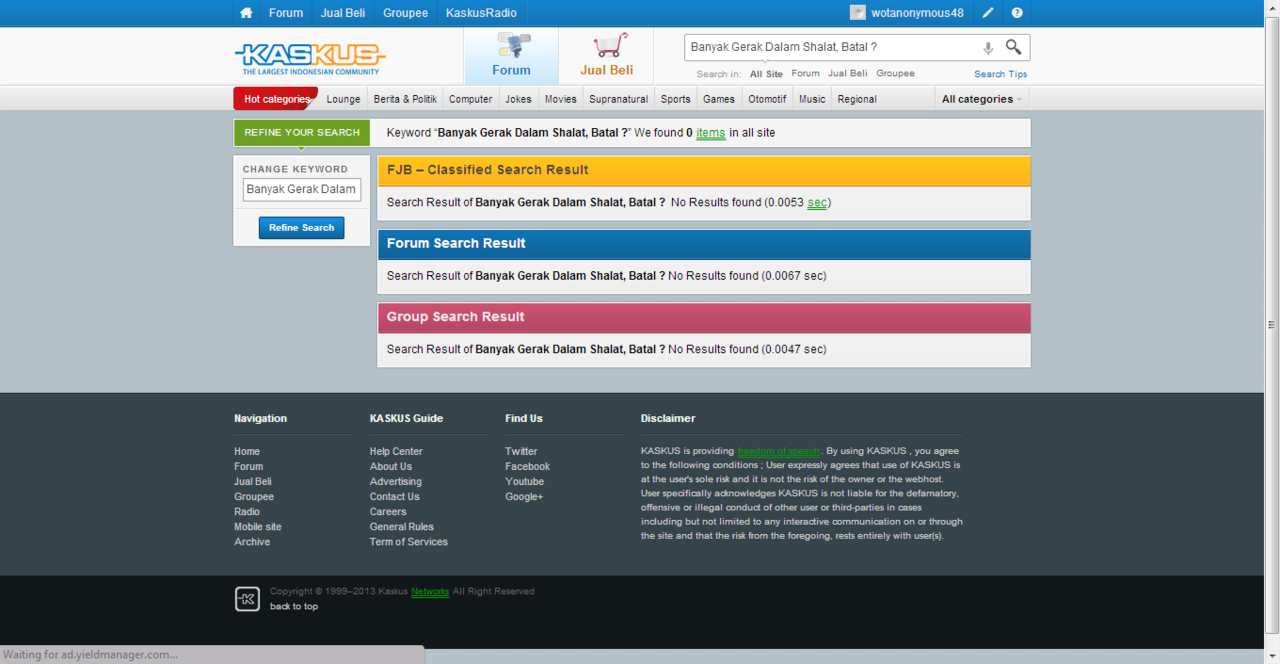This screenshot has height=664, width=1280.
Task: Open Forum in the top blue bar
Action: [286, 13]
